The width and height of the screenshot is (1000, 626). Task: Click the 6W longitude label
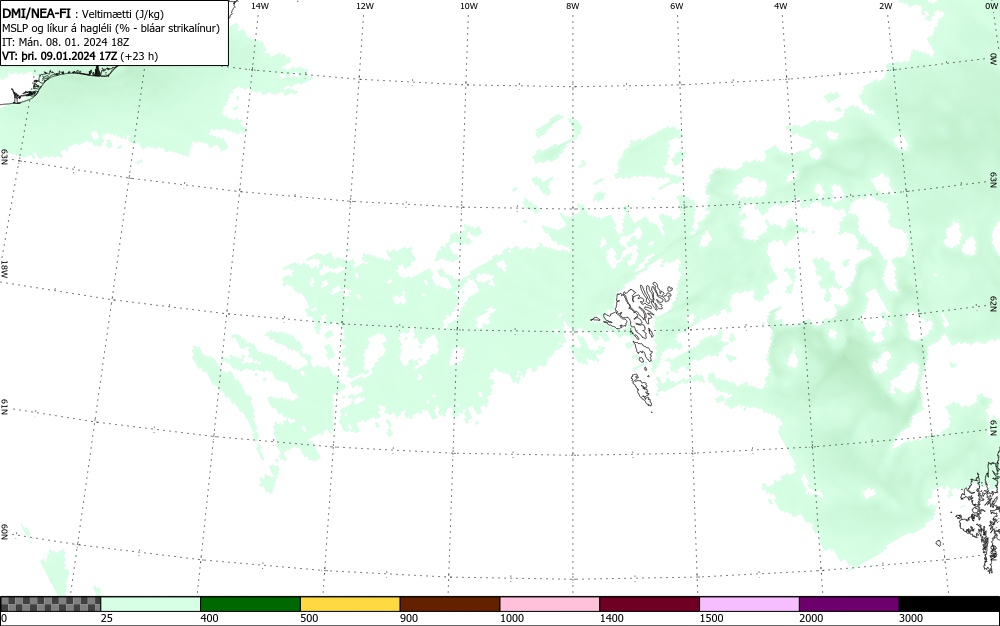[x=677, y=6]
